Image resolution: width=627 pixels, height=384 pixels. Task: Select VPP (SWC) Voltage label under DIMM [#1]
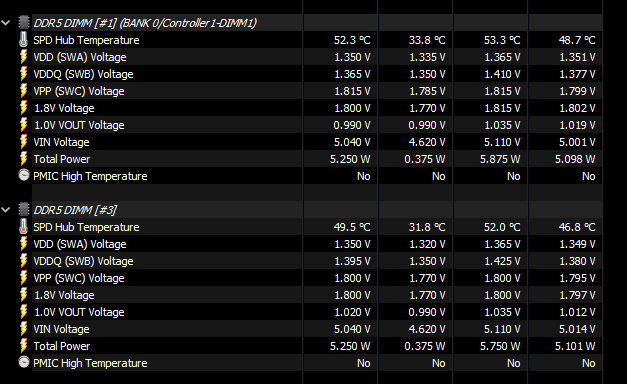(79, 91)
